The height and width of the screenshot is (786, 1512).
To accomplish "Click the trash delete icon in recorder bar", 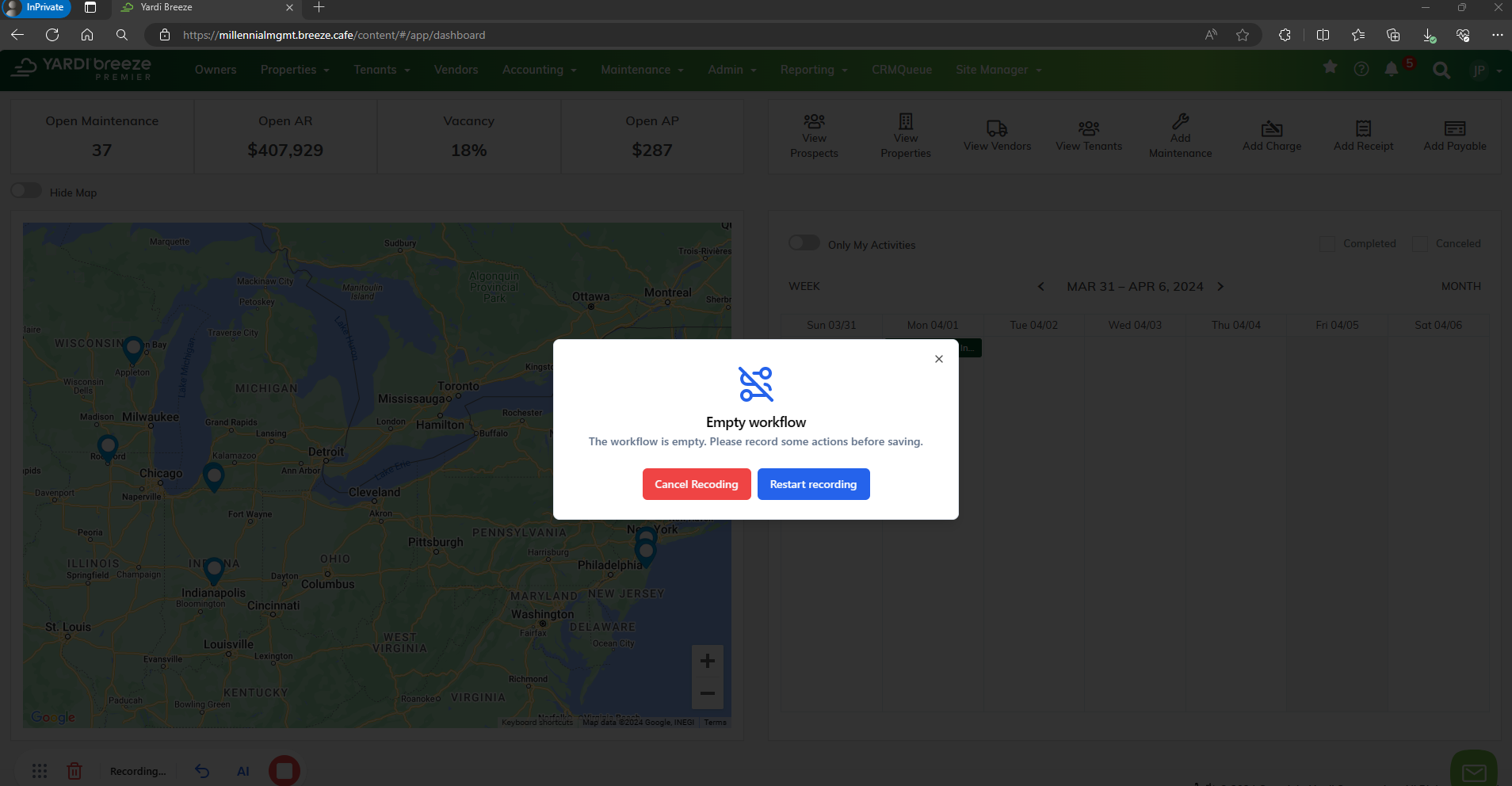I will (x=74, y=771).
